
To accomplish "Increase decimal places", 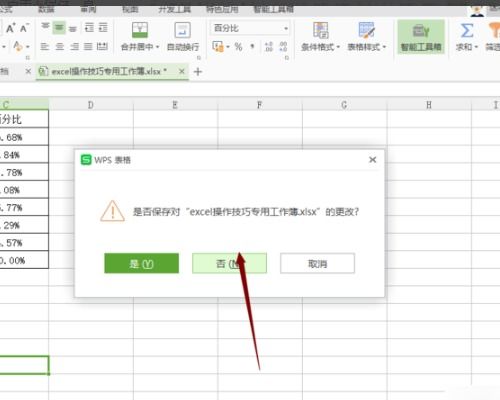I will 269,47.
